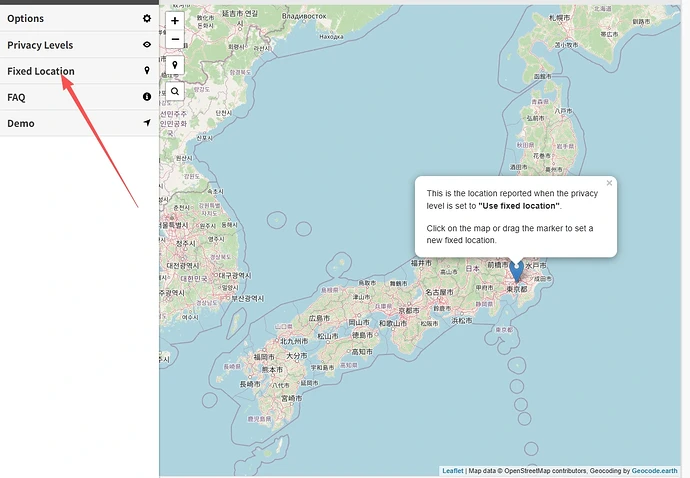Zoom out the map with minus button

(x=175, y=40)
